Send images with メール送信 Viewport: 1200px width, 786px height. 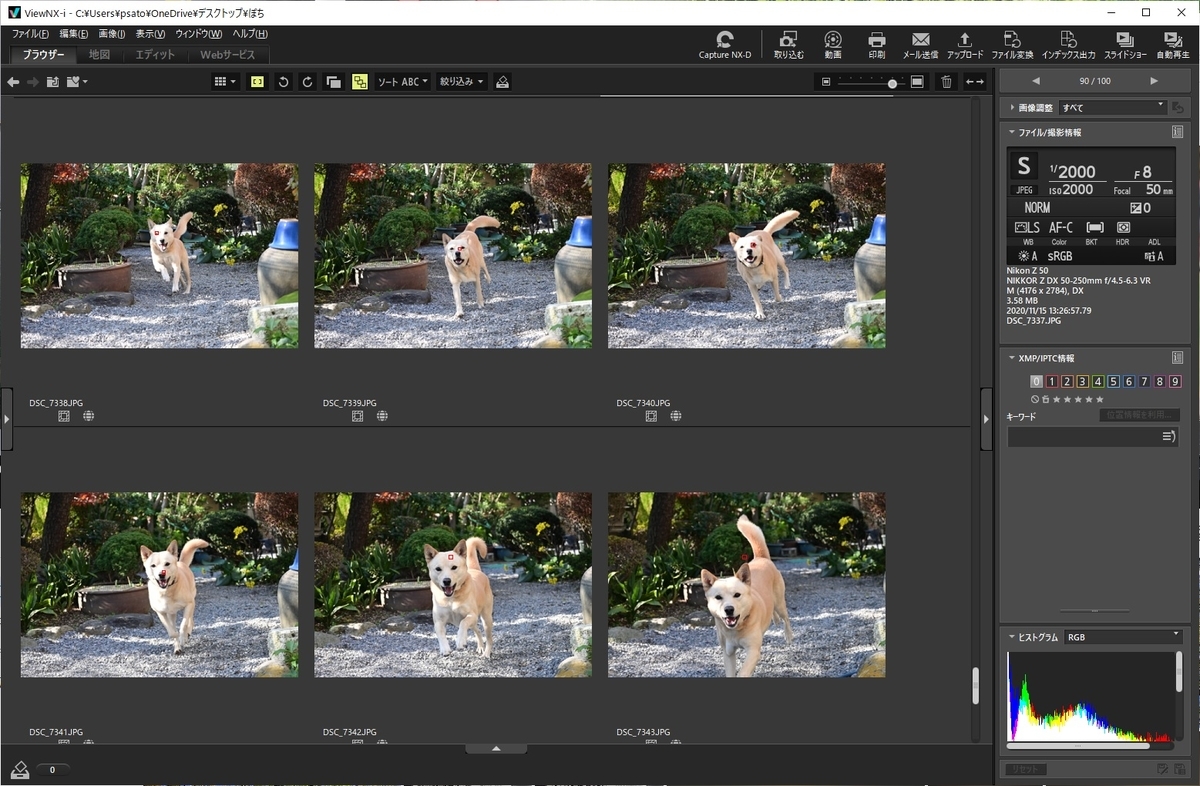[920, 45]
